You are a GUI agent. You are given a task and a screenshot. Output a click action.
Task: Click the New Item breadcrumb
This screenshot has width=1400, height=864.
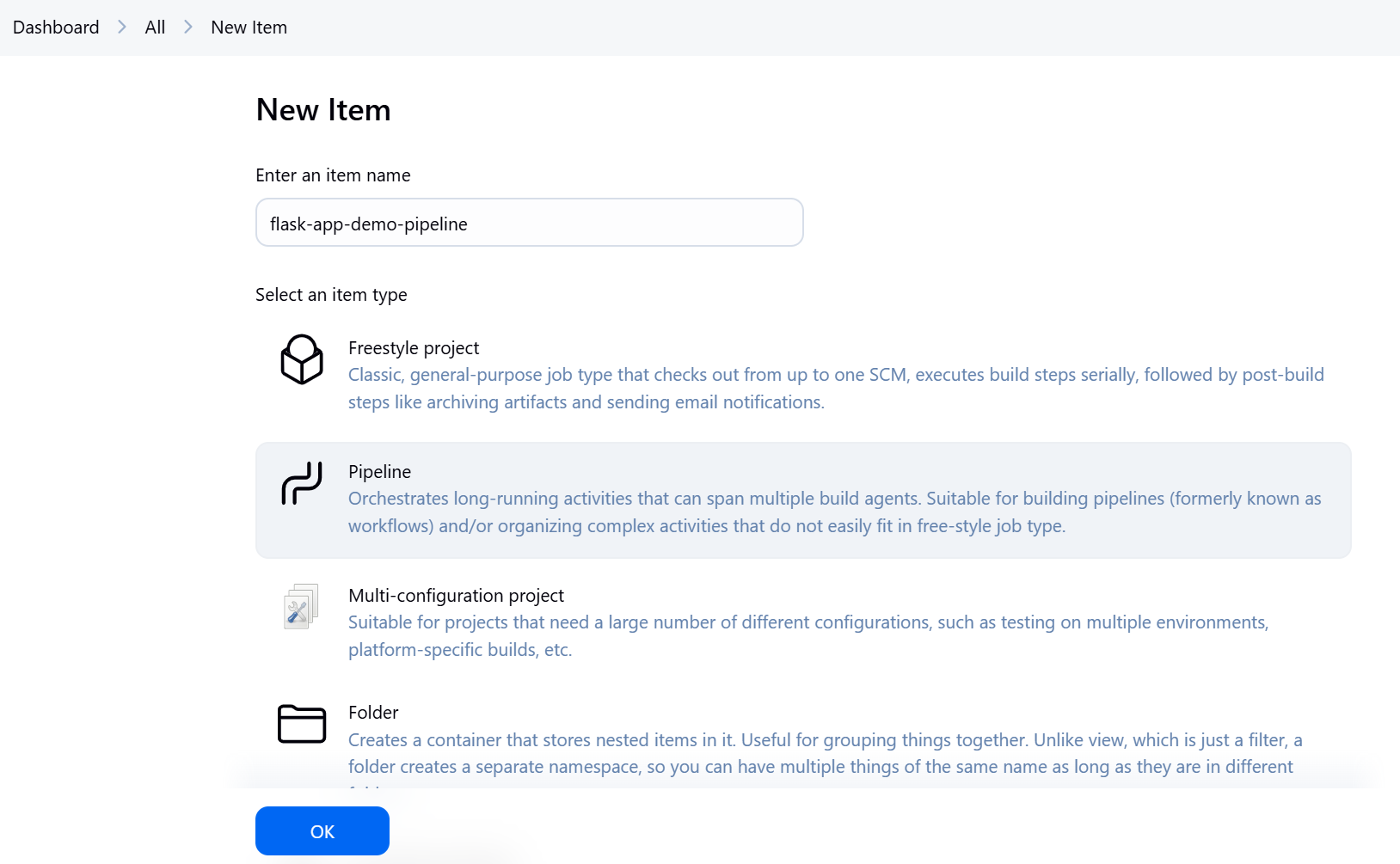pos(249,28)
